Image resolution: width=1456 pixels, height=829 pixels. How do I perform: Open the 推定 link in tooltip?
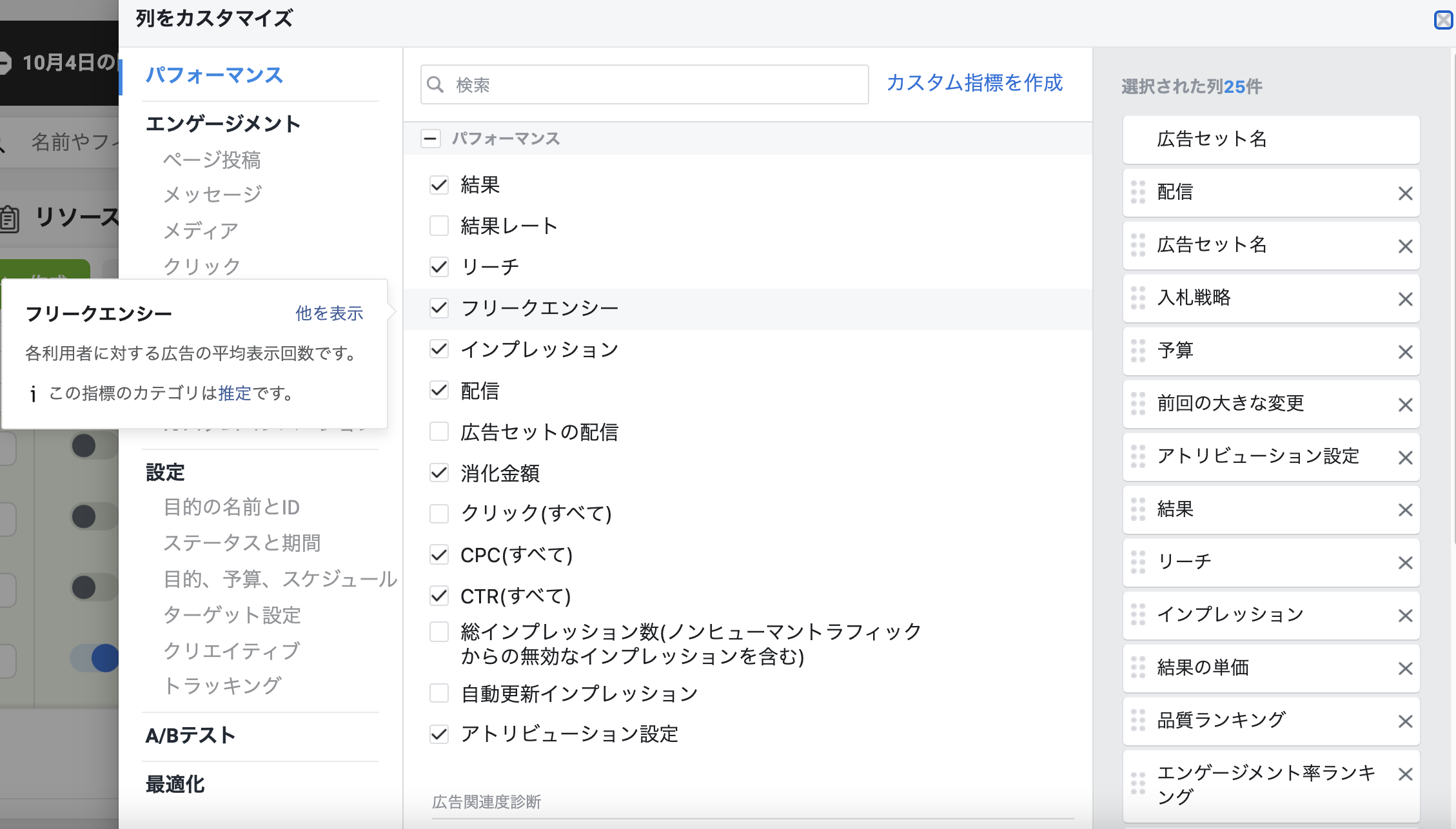click(235, 393)
